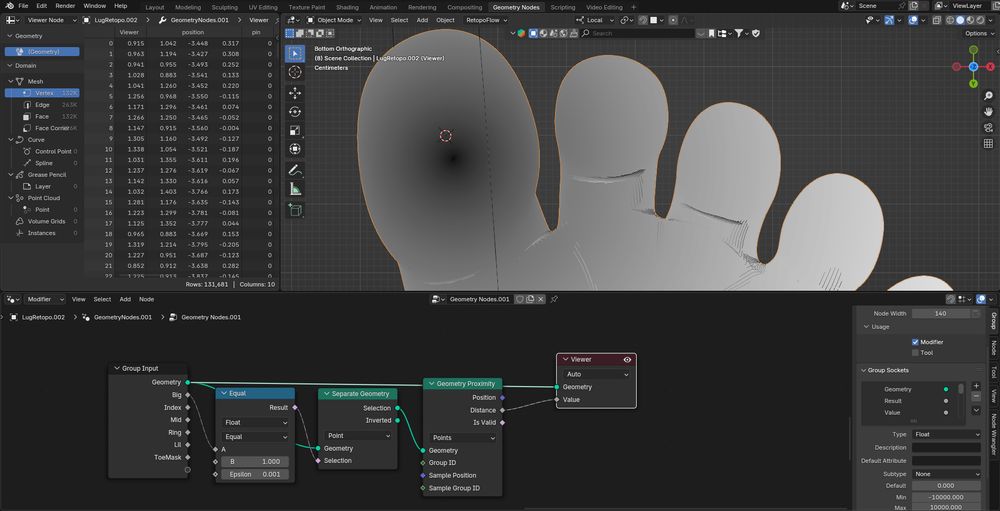Image resolution: width=1000 pixels, height=511 pixels.
Task: Open the Node menu in node editor
Action: [x=146, y=299]
